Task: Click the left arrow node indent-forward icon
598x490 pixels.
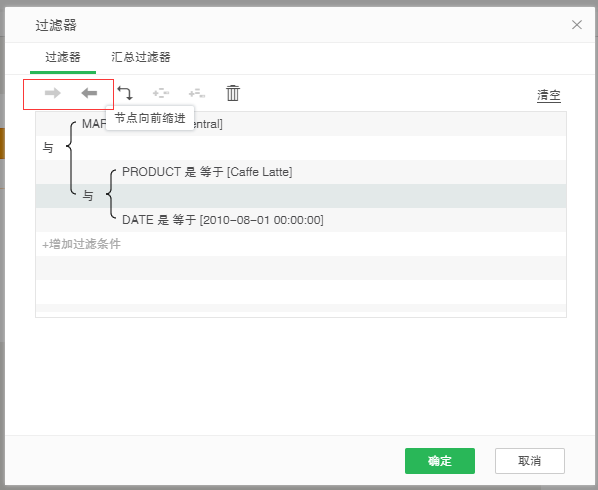Action: pyautogui.click(x=89, y=93)
